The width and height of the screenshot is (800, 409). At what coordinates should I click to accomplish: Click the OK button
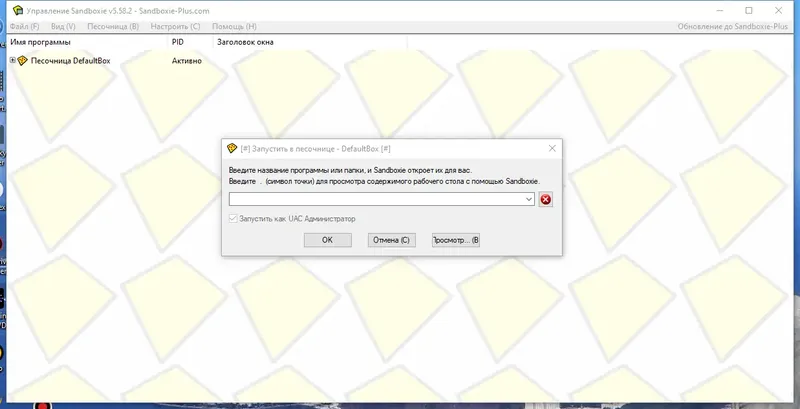[x=328, y=240]
